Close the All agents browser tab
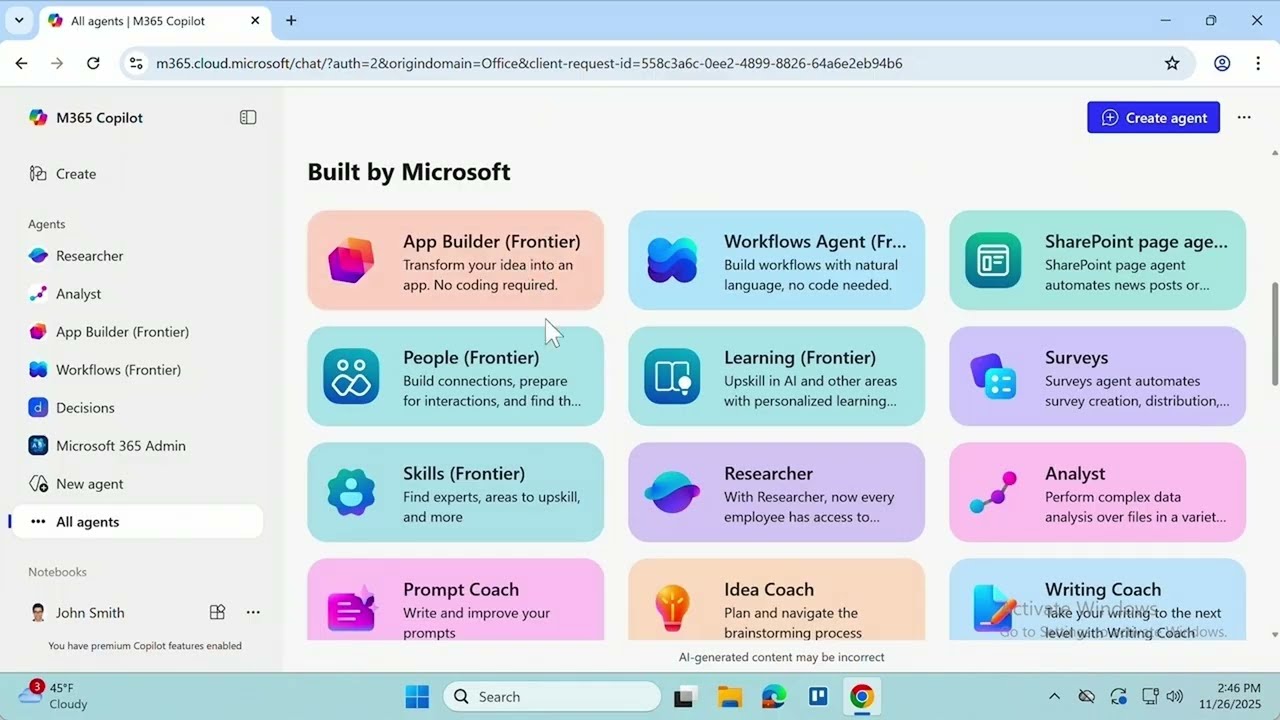The height and width of the screenshot is (720, 1280). point(255,20)
